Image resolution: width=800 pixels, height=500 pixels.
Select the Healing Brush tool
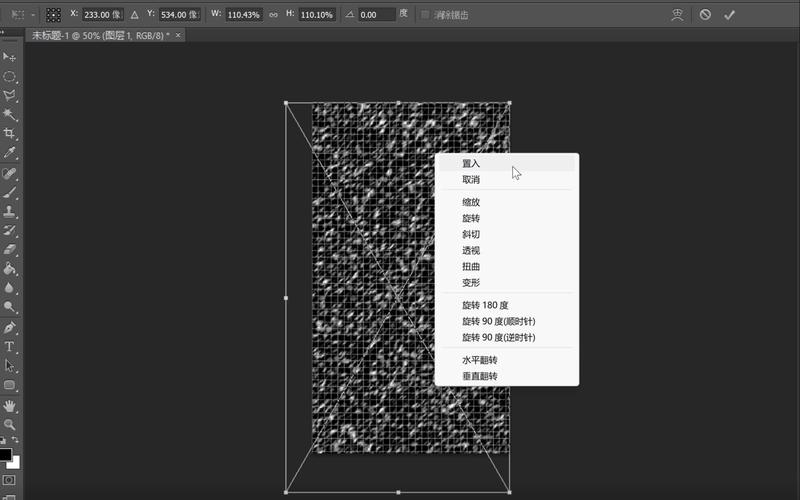(9, 173)
